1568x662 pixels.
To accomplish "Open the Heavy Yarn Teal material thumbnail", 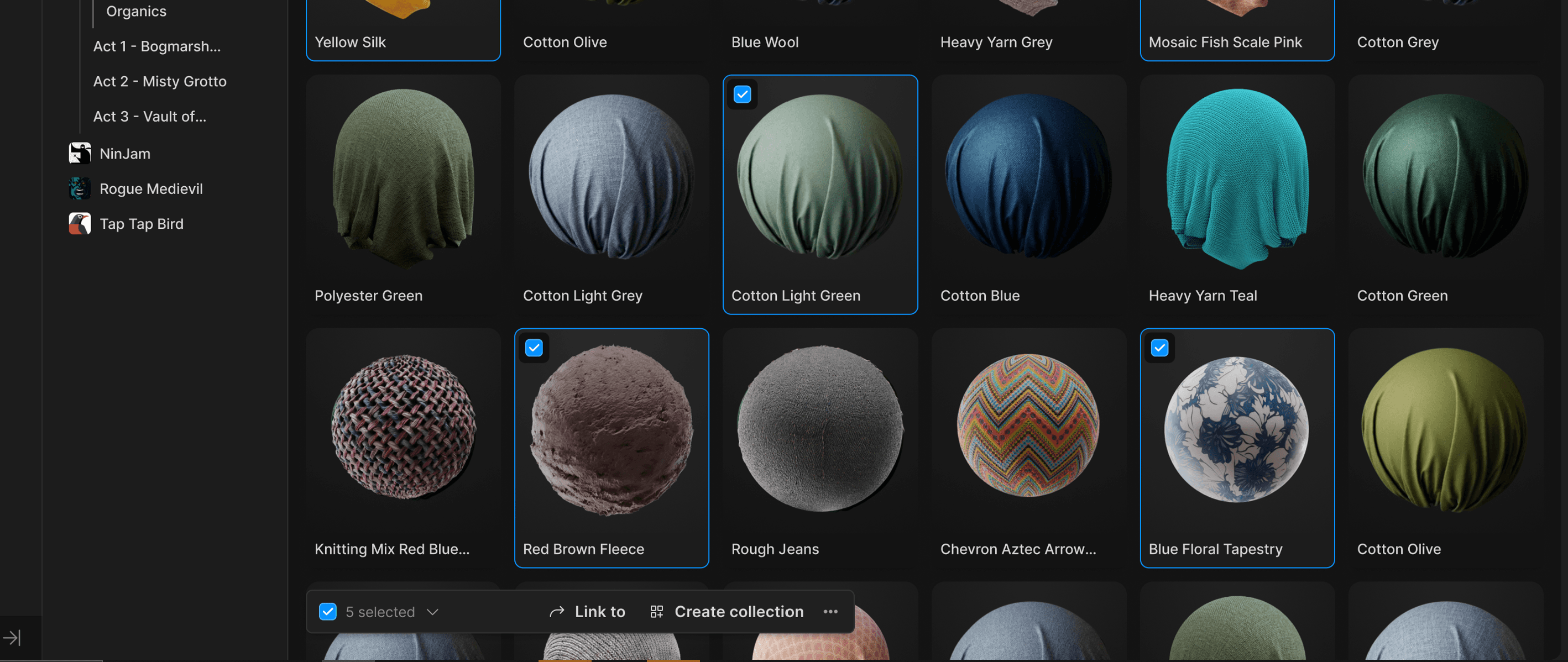I will tap(1237, 182).
